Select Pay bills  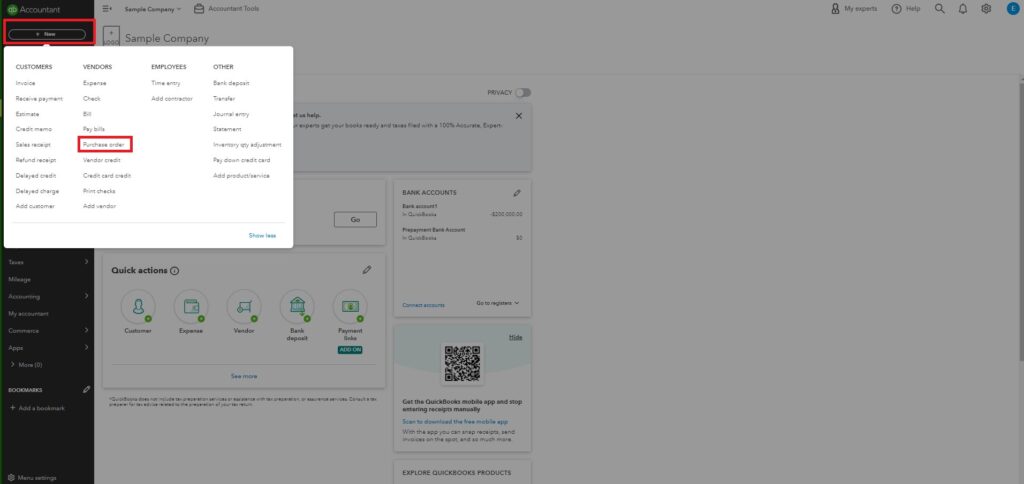coord(94,129)
